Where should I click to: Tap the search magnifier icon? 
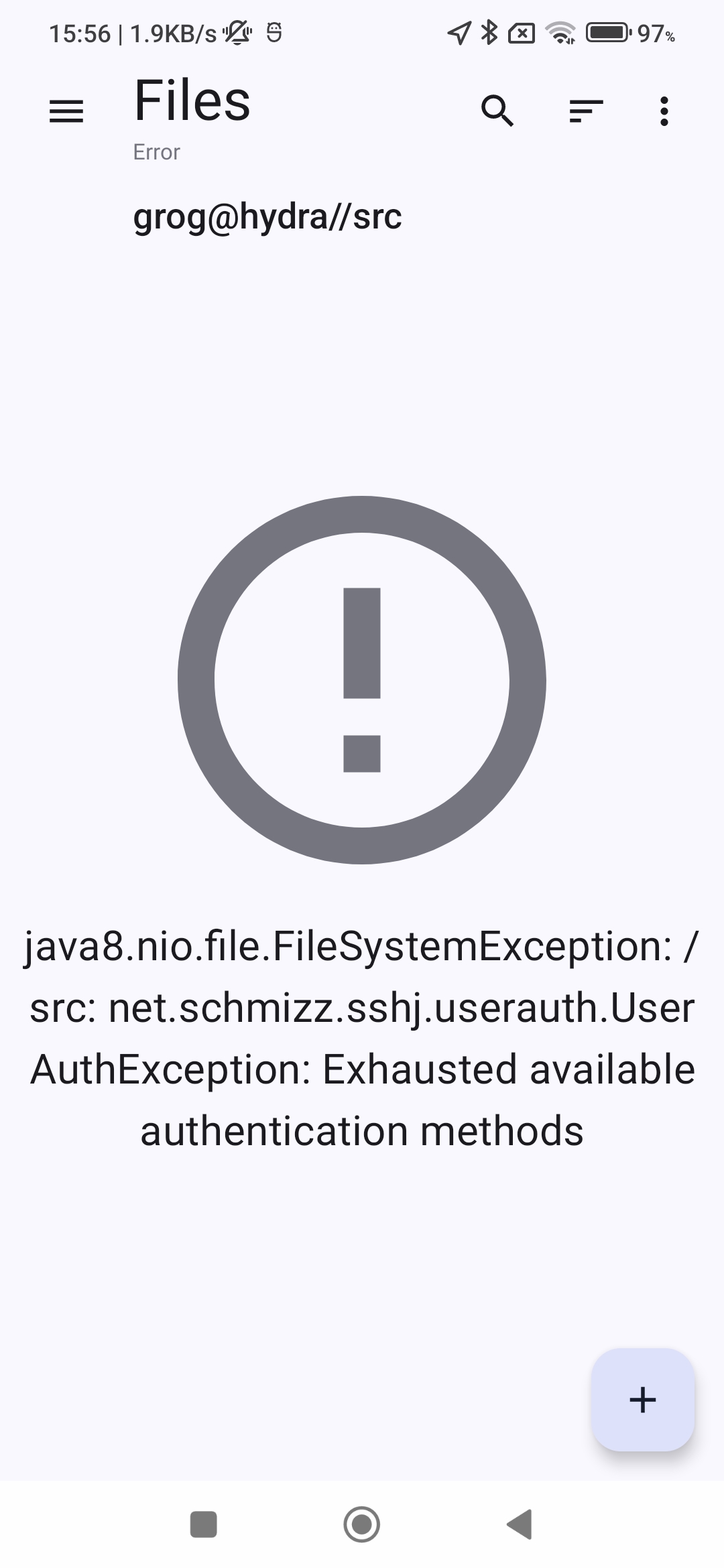pos(497,111)
